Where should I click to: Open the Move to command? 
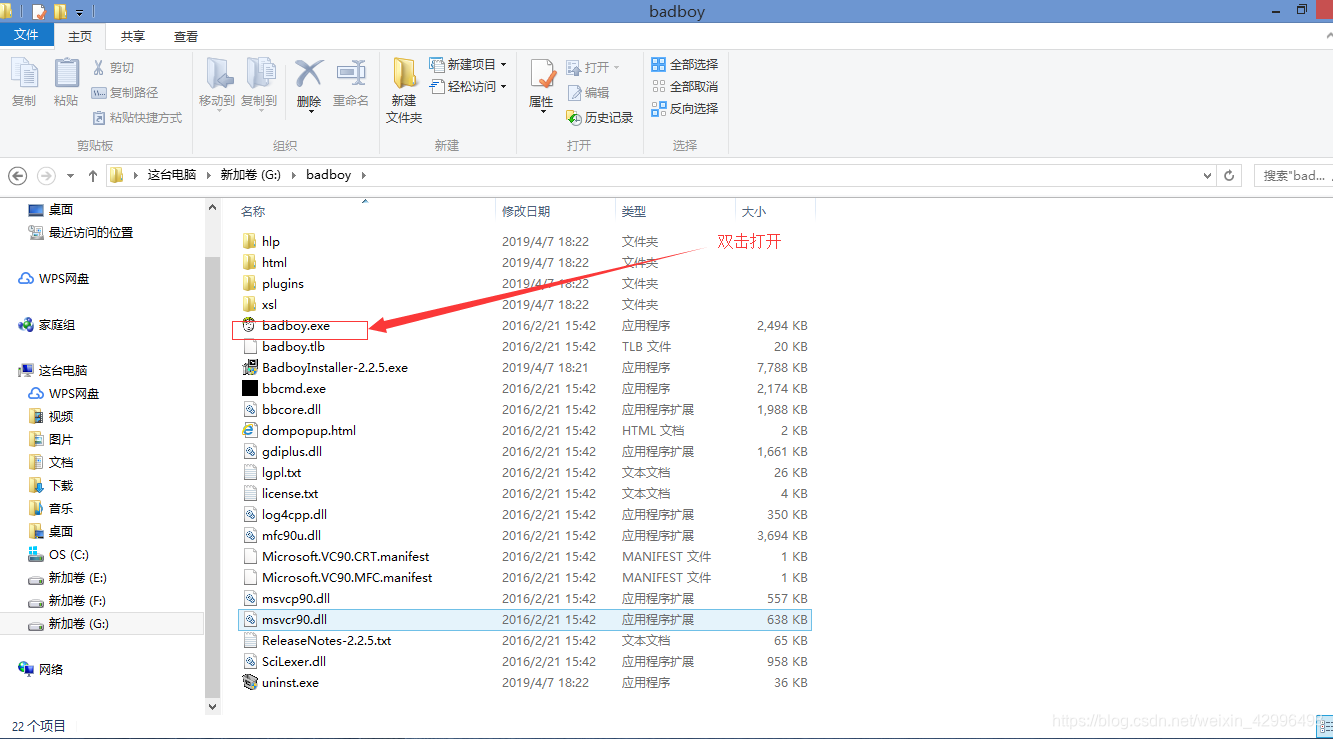(217, 82)
